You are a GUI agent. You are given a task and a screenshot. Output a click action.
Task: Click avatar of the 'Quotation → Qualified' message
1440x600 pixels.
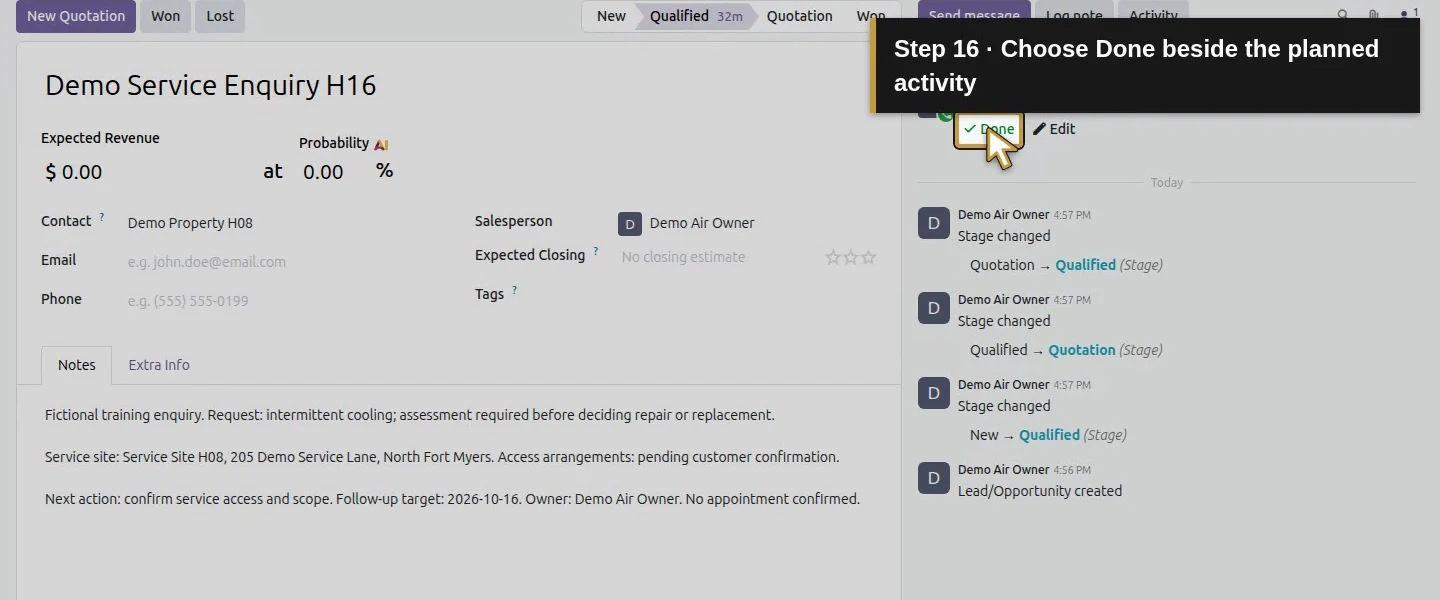tap(933, 223)
